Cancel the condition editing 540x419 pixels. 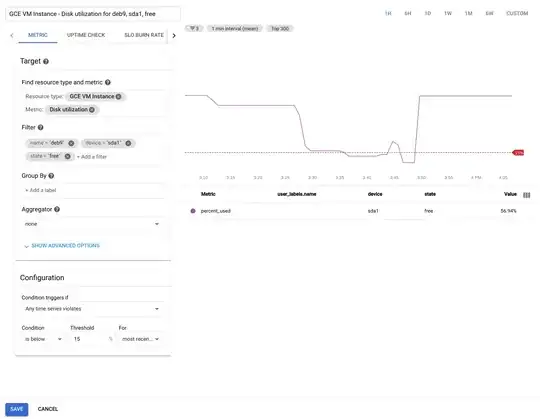point(48,409)
